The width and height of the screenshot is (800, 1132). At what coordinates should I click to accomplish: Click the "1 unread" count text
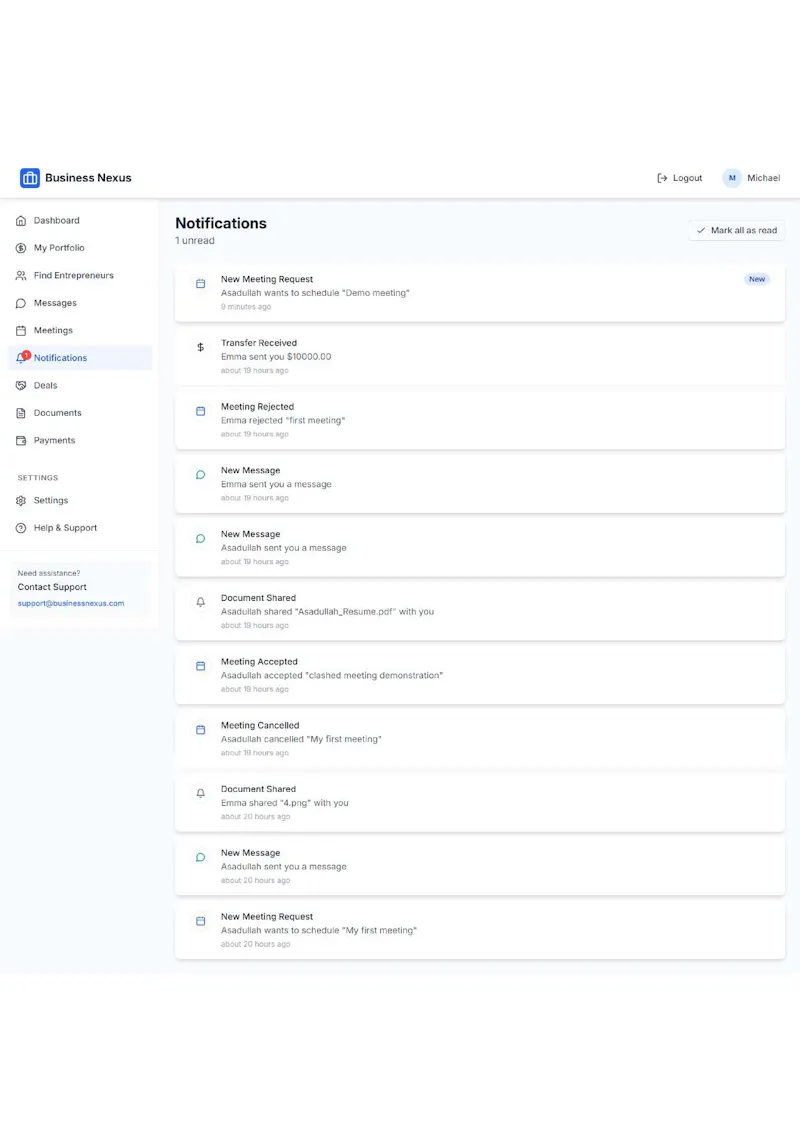point(195,240)
